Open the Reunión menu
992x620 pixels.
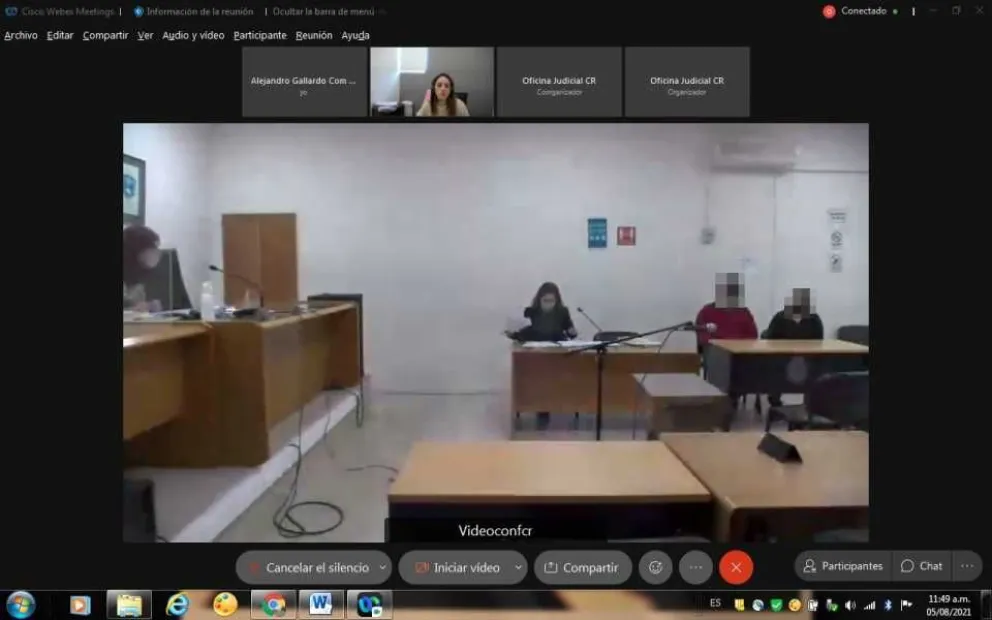pyautogui.click(x=314, y=35)
